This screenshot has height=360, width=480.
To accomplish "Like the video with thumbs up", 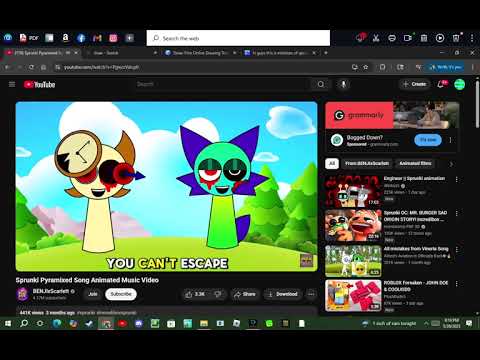I will [x=195, y=294].
